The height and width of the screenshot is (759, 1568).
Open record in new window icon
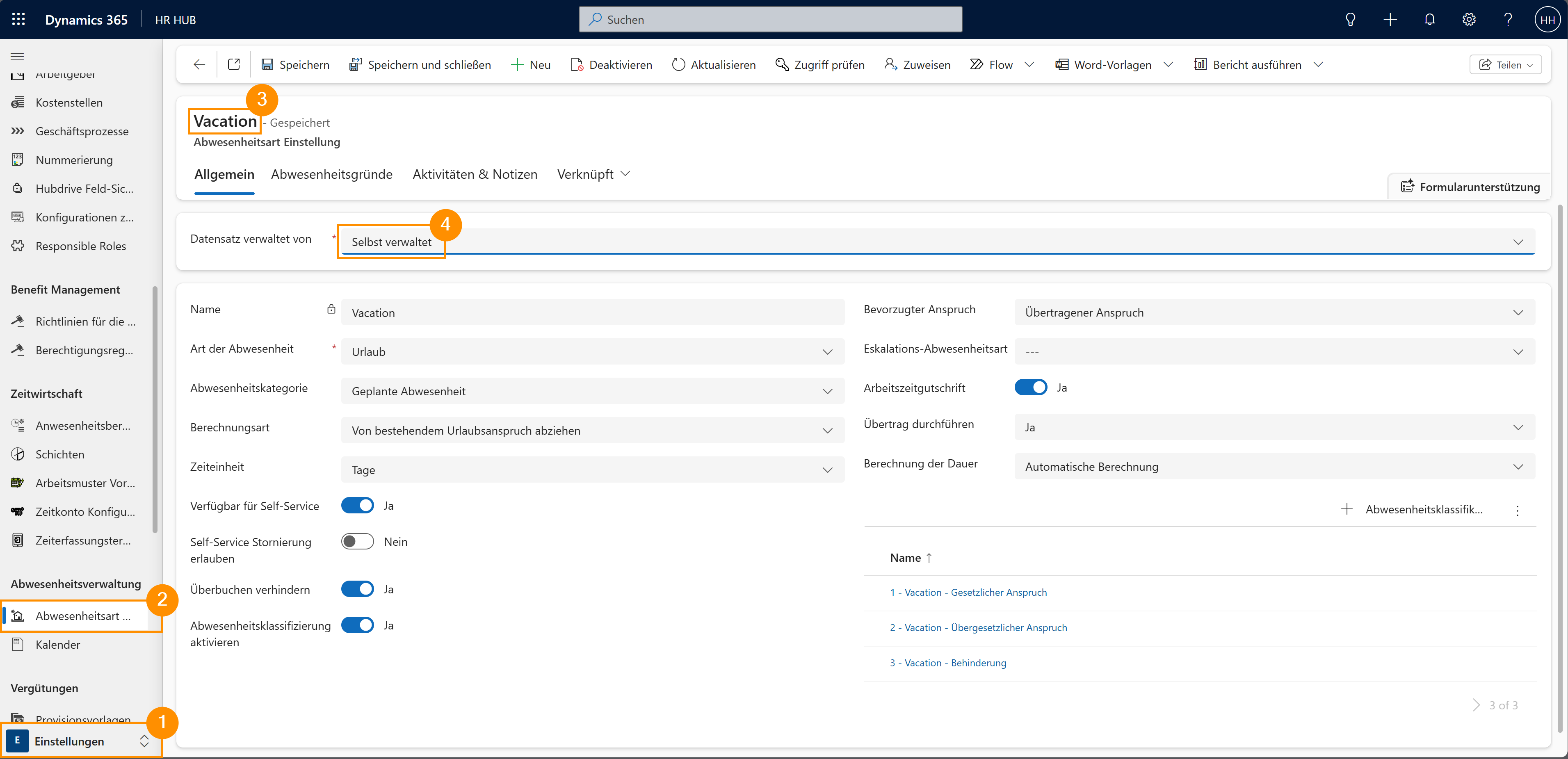pyautogui.click(x=234, y=64)
